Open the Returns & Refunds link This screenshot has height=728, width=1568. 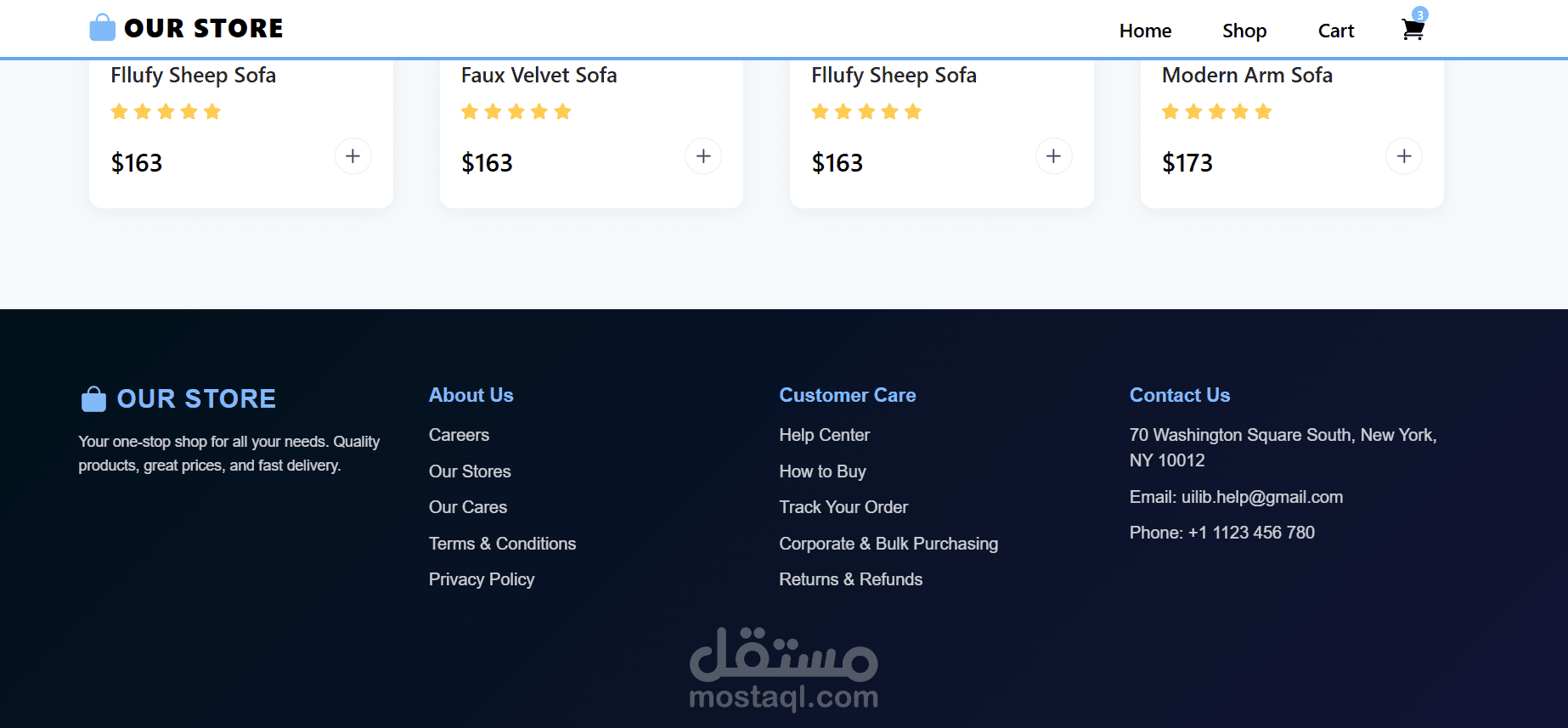pyautogui.click(x=850, y=579)
